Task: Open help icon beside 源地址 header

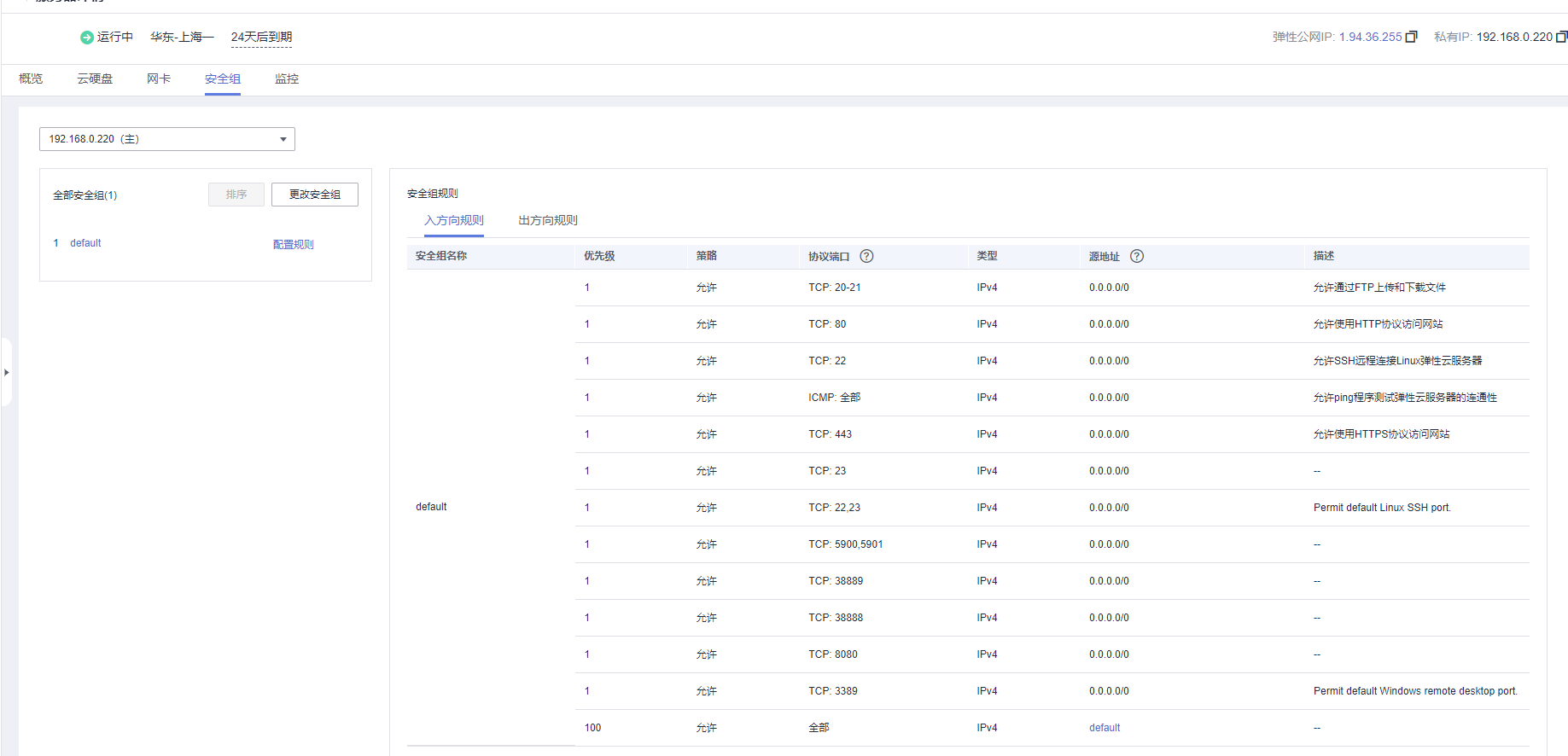Action: [1137, 256]
